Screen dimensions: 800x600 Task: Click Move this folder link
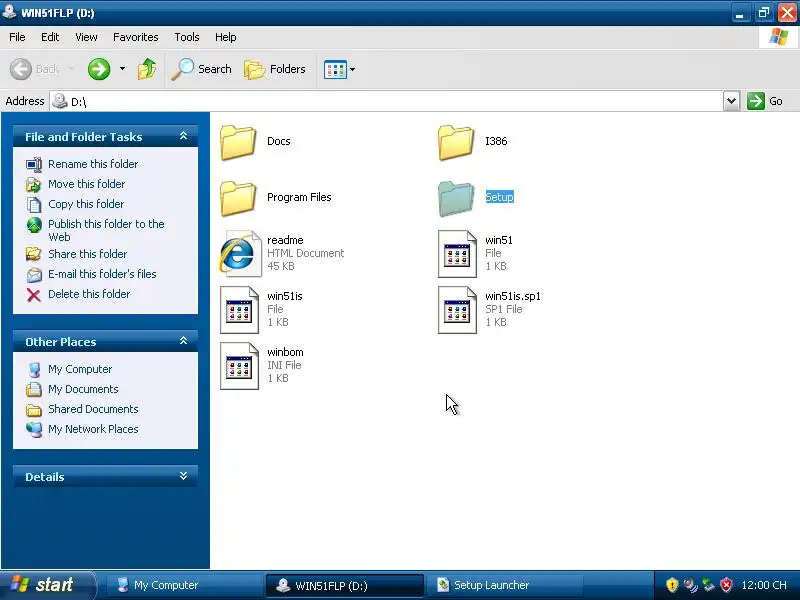86,184
